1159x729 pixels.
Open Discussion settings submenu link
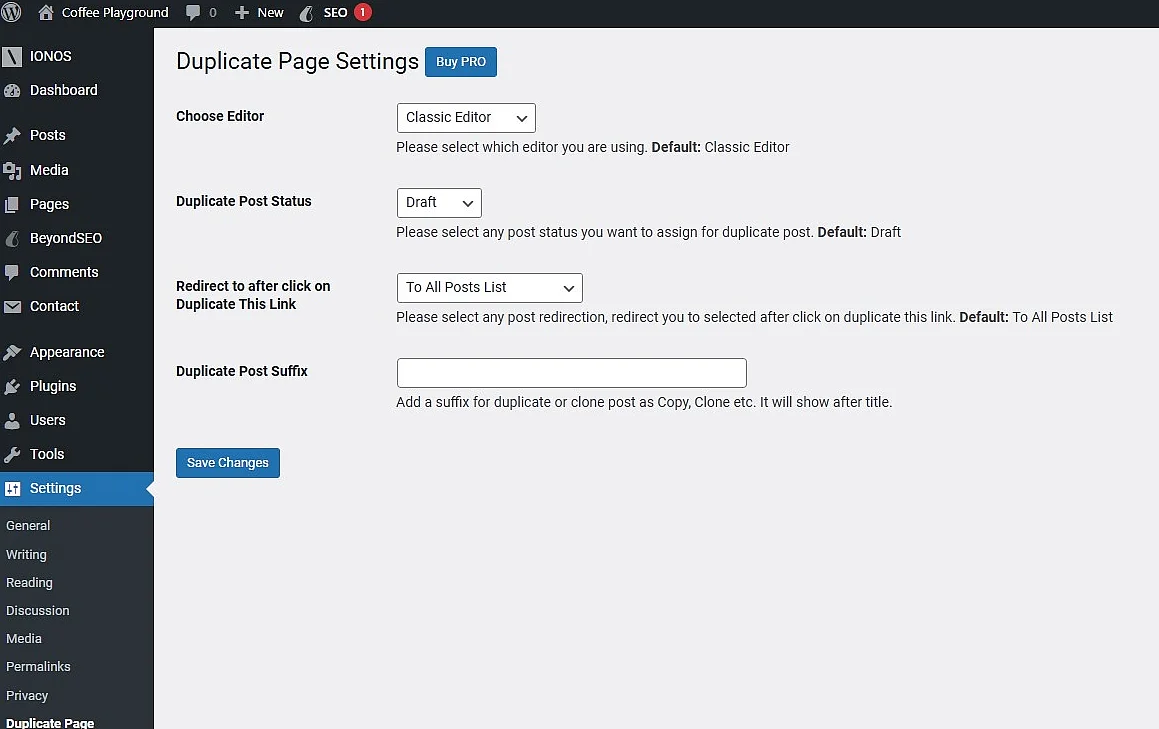38,611
